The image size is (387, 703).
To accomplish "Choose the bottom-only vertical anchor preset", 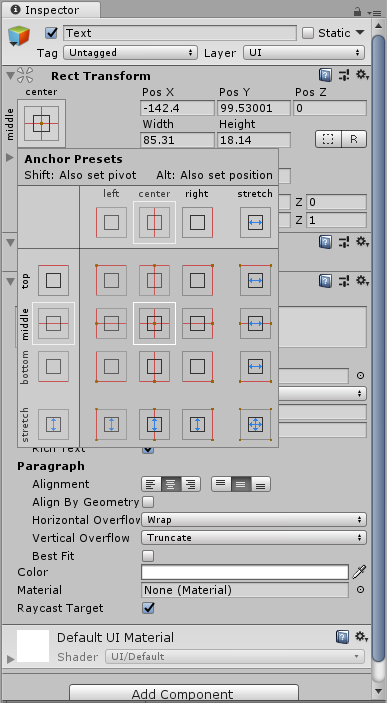I will point(53,366).
